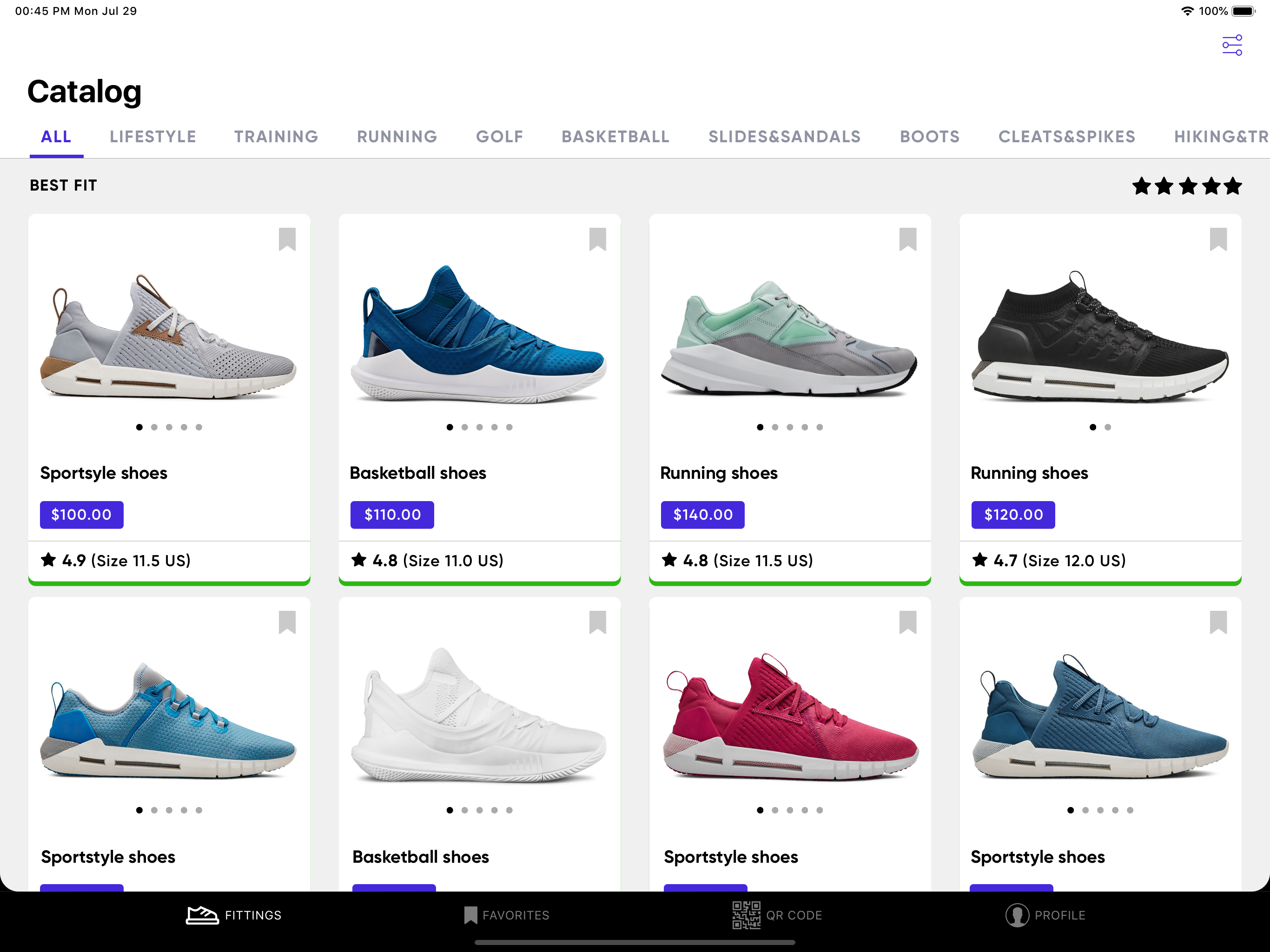Tap the $110.00 price button

[392, 515]
